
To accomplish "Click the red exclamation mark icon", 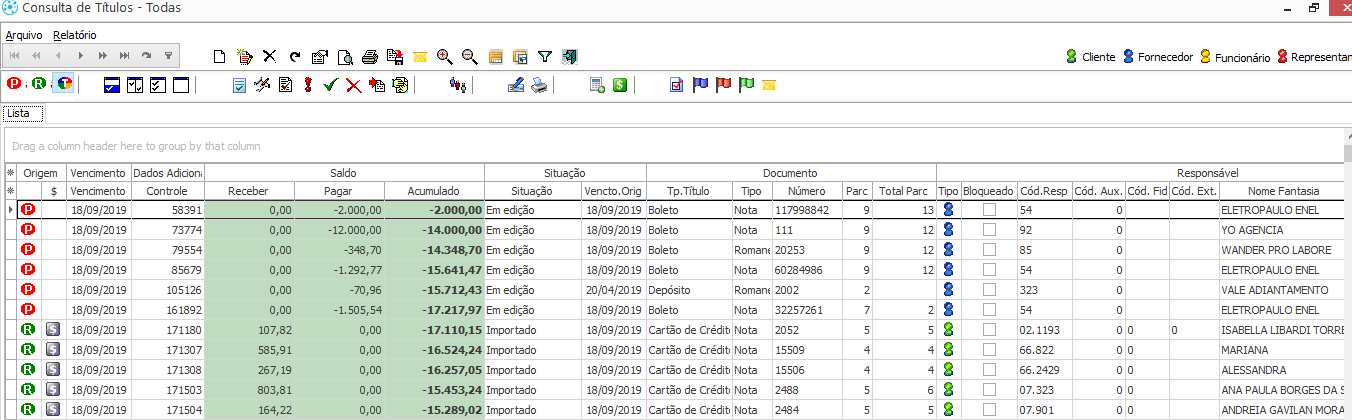I will click(308, 85).
